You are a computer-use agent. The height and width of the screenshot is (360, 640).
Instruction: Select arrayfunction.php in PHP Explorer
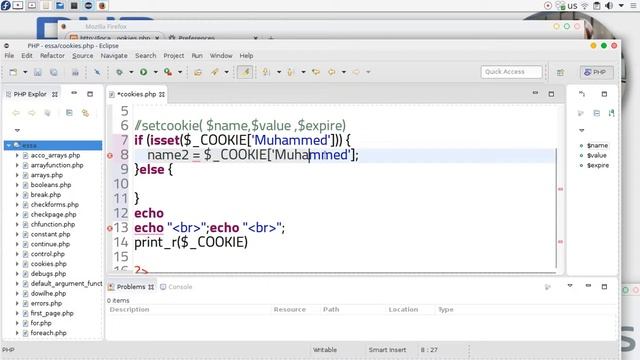pyautogui.click(x=57, y=165)
